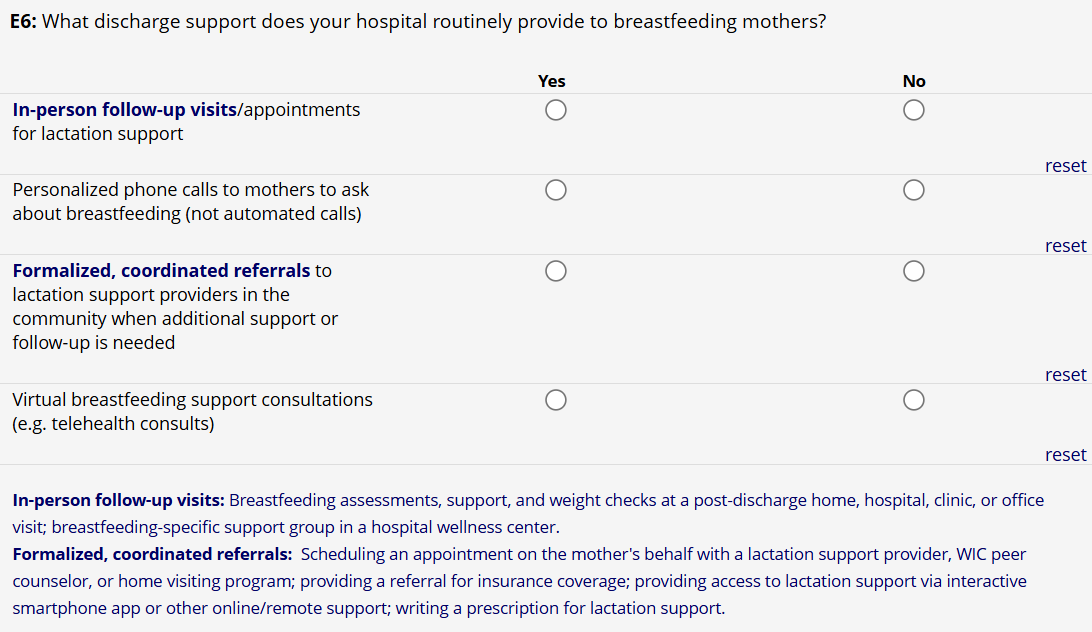
Task: Choose No for personalized phone calls
Action: coord(913,190)
